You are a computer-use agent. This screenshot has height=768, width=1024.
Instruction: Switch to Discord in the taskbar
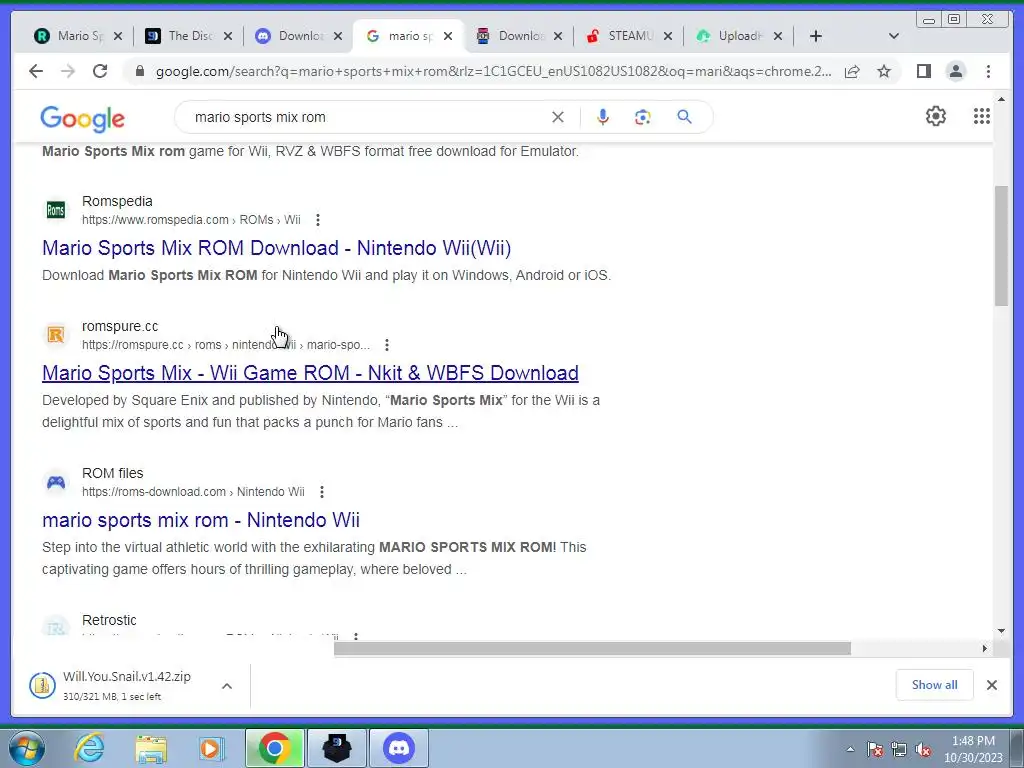(x=399, y=748)
